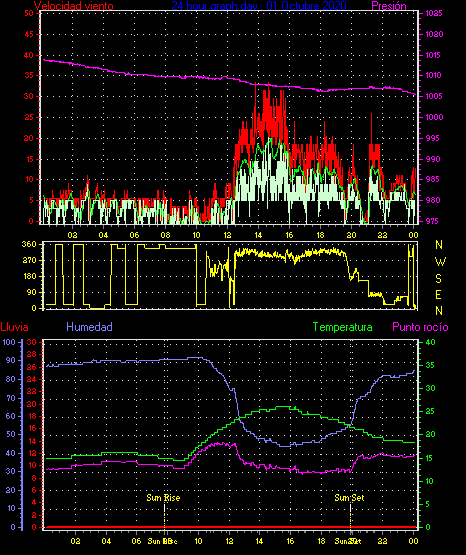Select the 975 pressure axis value
This screenshot has height=555, width=466.
pyautogui.click(x=432, y=221)
